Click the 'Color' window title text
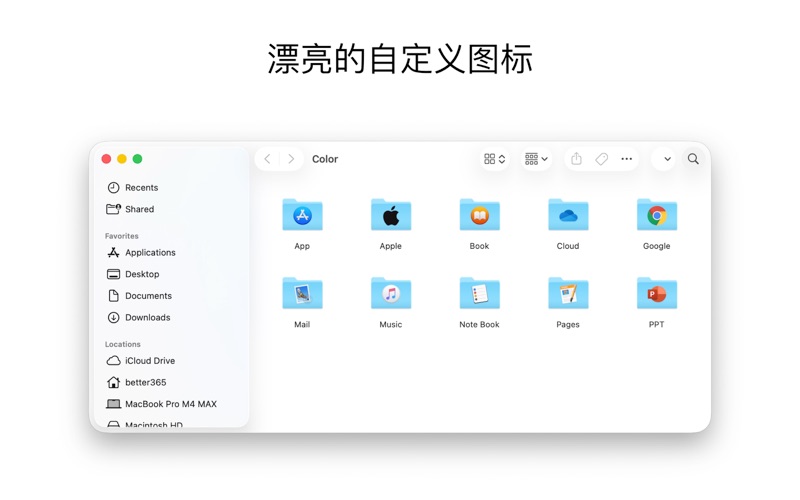800x500 pixels. pos(325,159)
